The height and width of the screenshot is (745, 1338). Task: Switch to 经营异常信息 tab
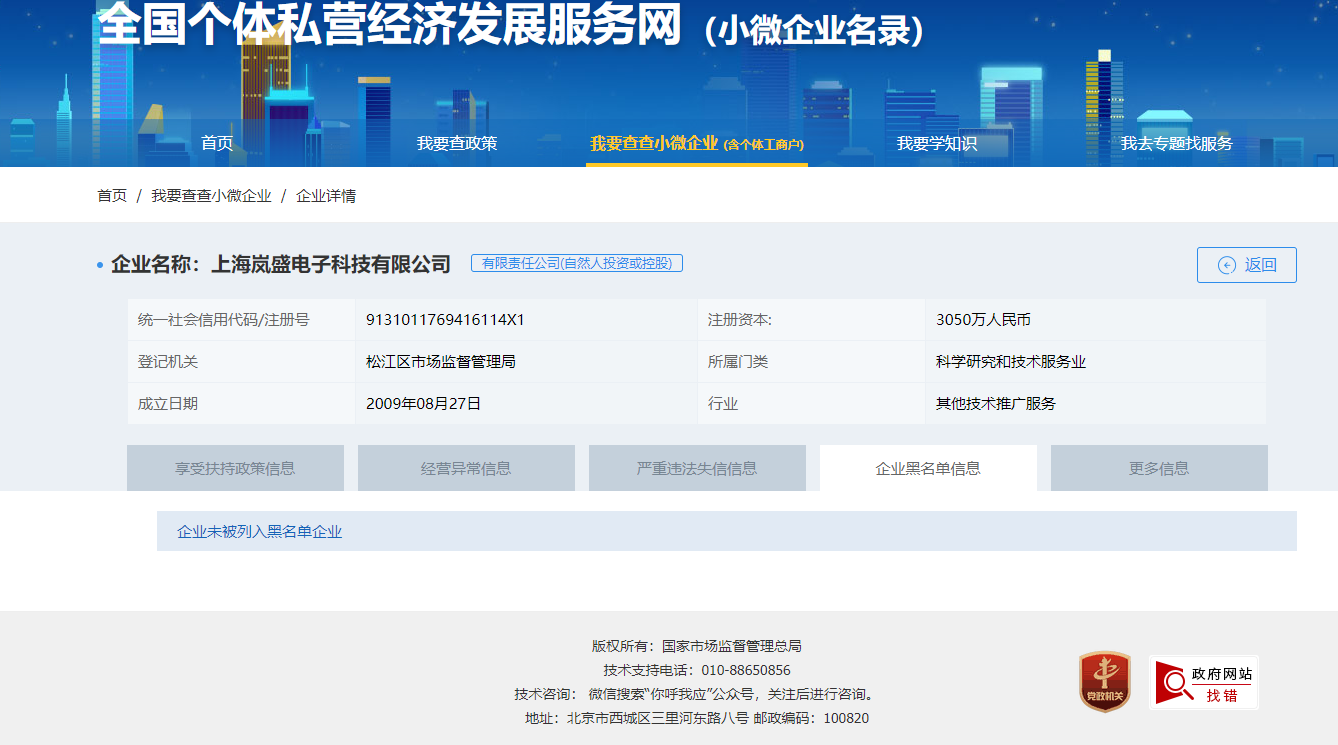pos(466,468)
